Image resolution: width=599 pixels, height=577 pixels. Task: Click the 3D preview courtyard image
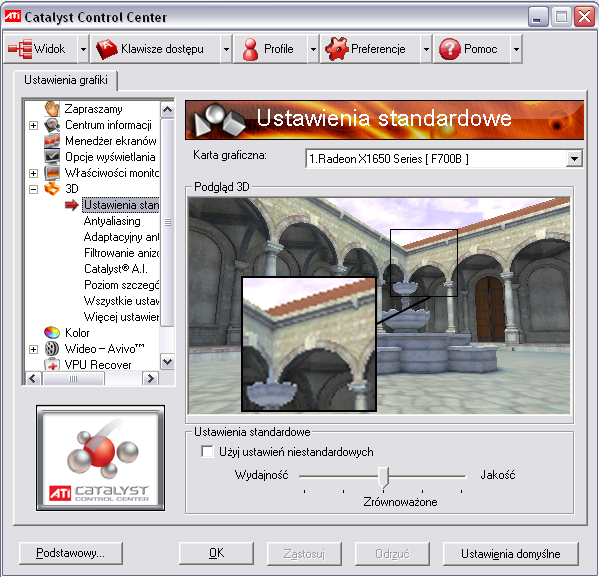click(379, 306)
